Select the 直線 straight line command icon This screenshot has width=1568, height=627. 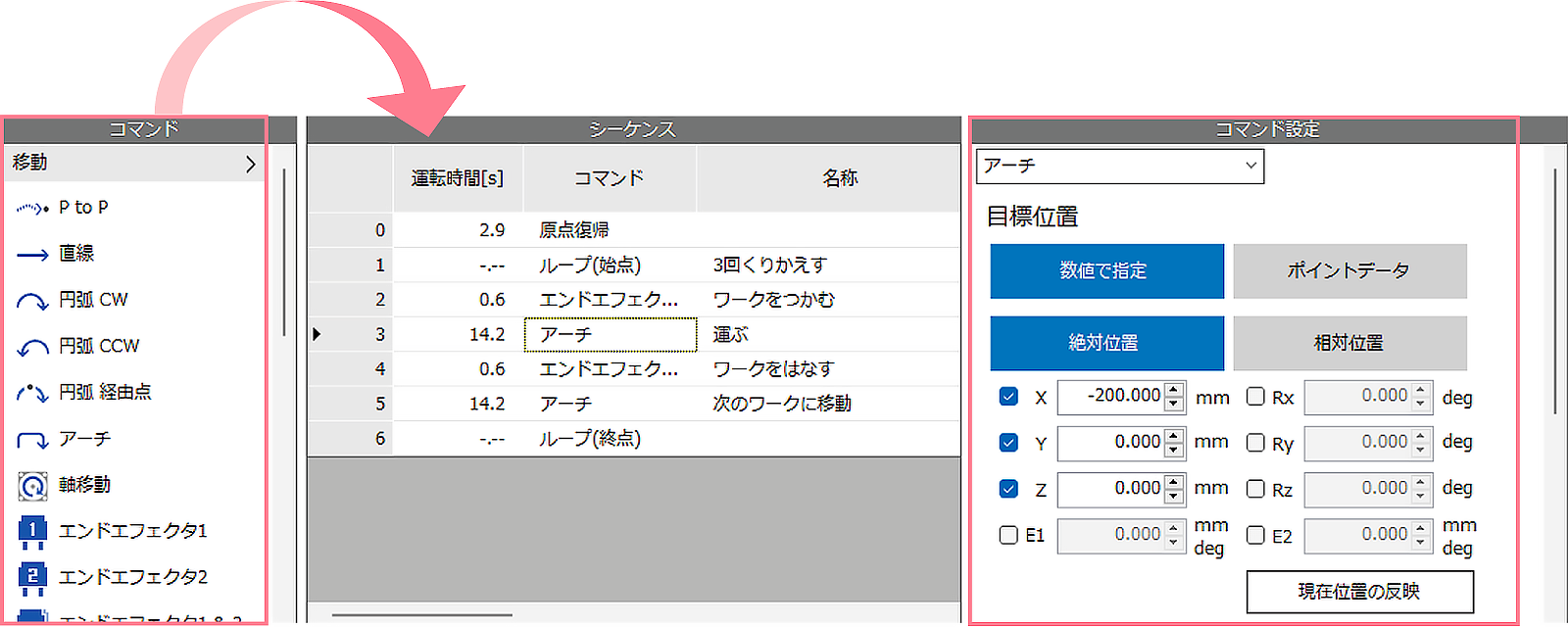pos(32,255)
